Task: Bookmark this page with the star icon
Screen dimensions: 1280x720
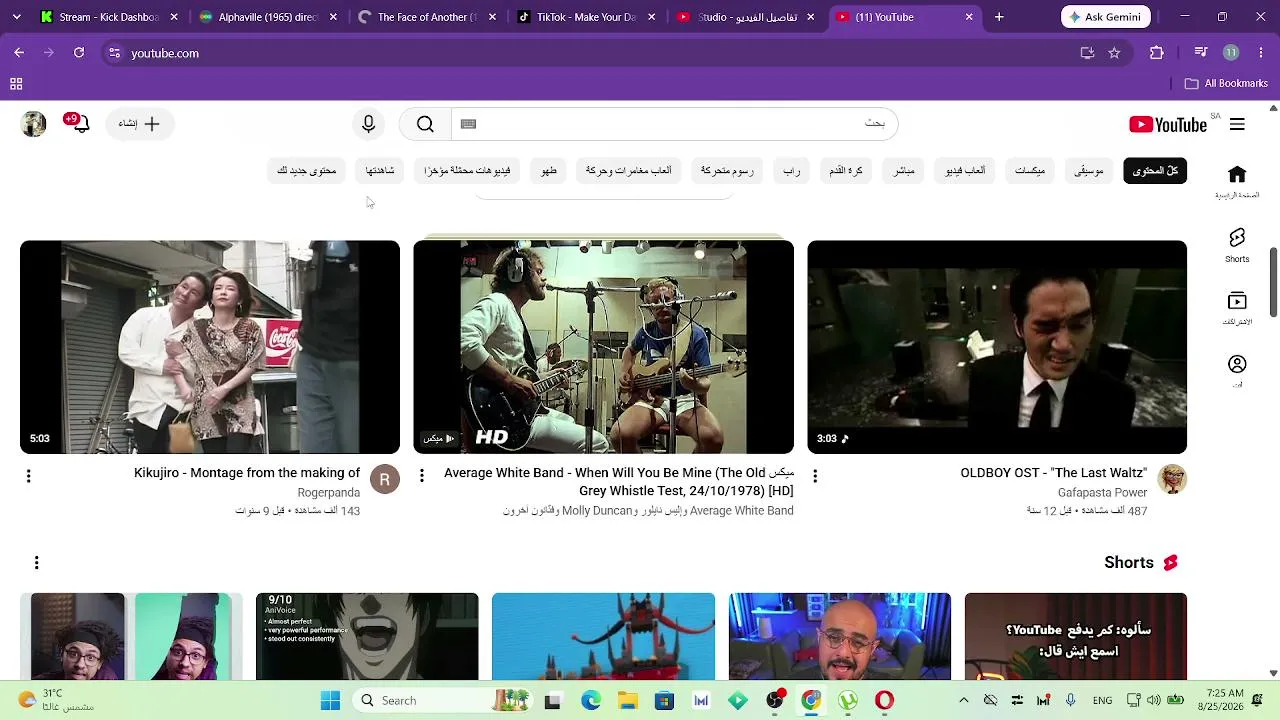Action: pos(1114,53)
